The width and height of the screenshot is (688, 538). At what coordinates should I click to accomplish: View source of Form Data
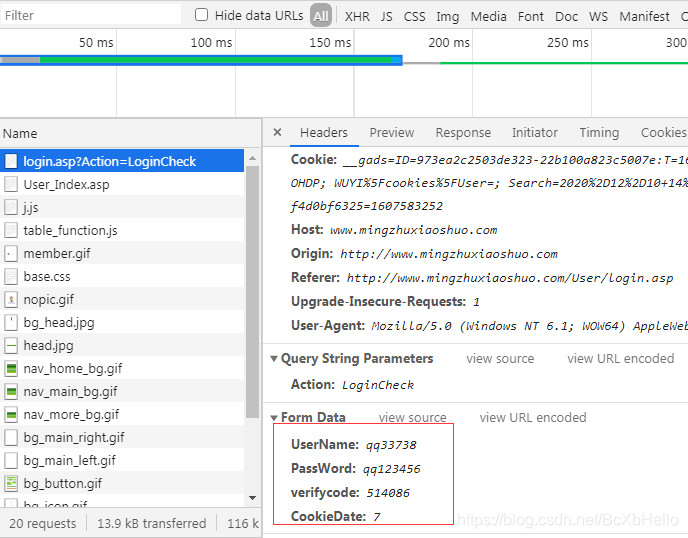[x=412, y=417]
